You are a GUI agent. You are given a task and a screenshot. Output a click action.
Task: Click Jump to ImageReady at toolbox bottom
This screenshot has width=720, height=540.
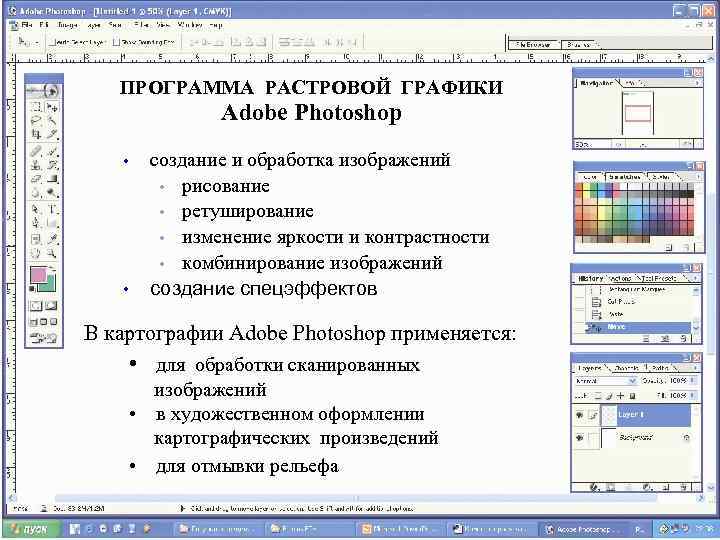coord(43,338)
